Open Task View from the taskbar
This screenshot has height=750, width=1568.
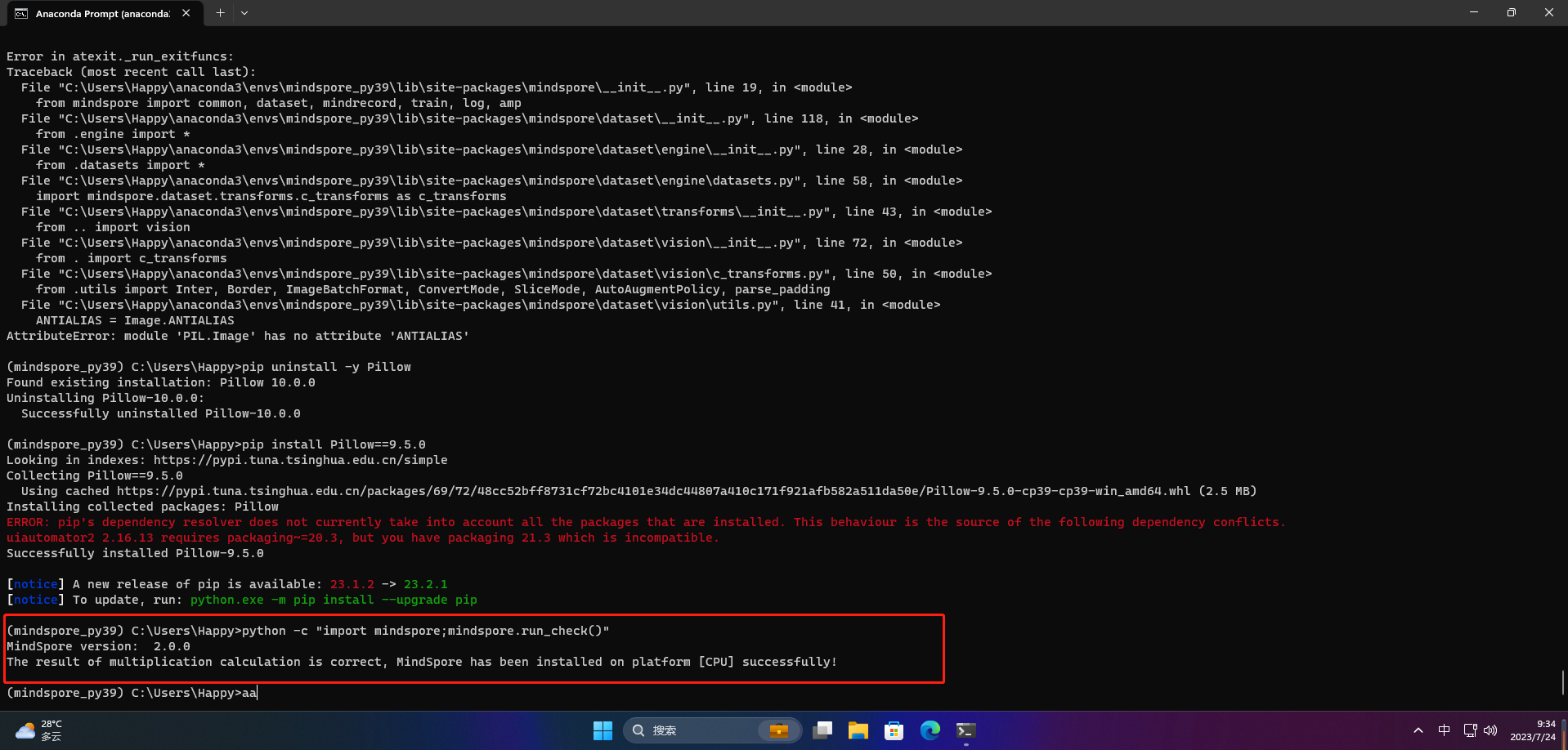click(822, 730)
